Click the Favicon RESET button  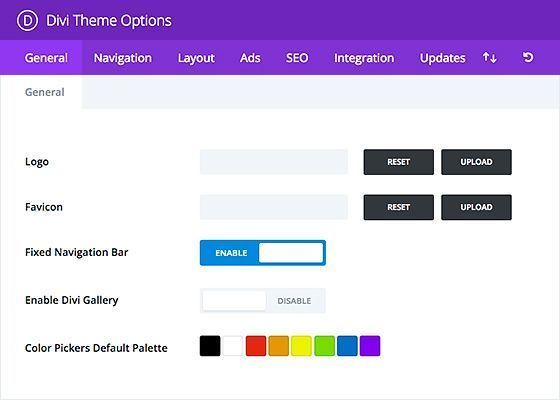[399, 207]
